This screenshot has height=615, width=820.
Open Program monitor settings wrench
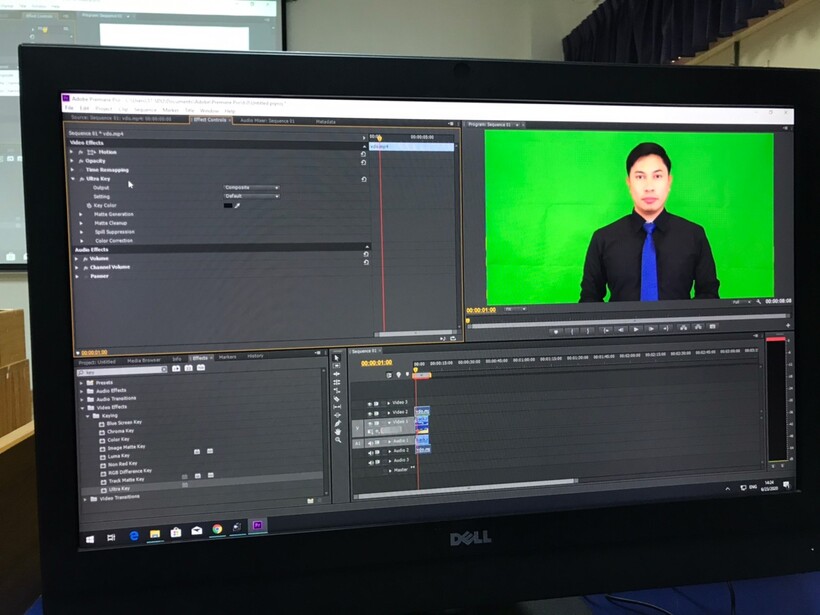(x=758, y=302)
